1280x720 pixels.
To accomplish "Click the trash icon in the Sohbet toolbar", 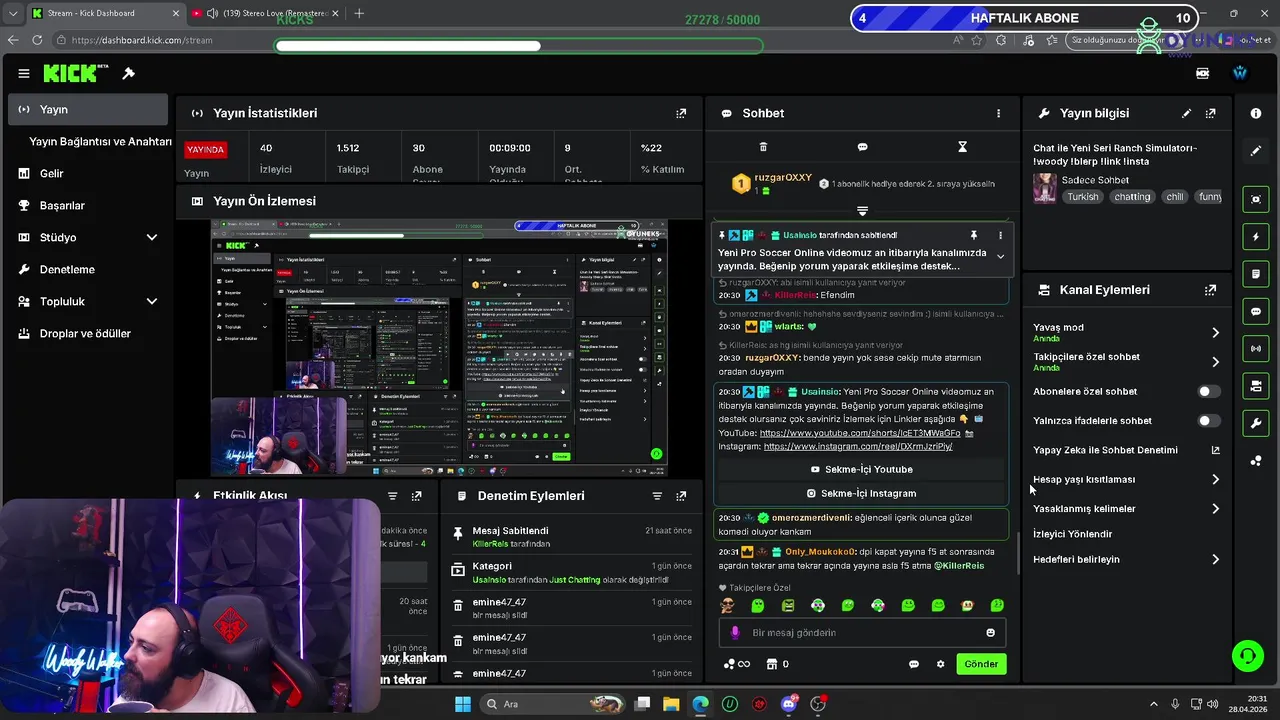I will tap(763, 147).
